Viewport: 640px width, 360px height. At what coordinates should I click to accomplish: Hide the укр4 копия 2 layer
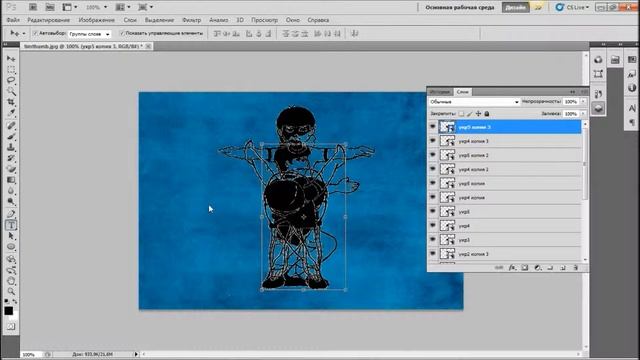(x=433, y=169)
